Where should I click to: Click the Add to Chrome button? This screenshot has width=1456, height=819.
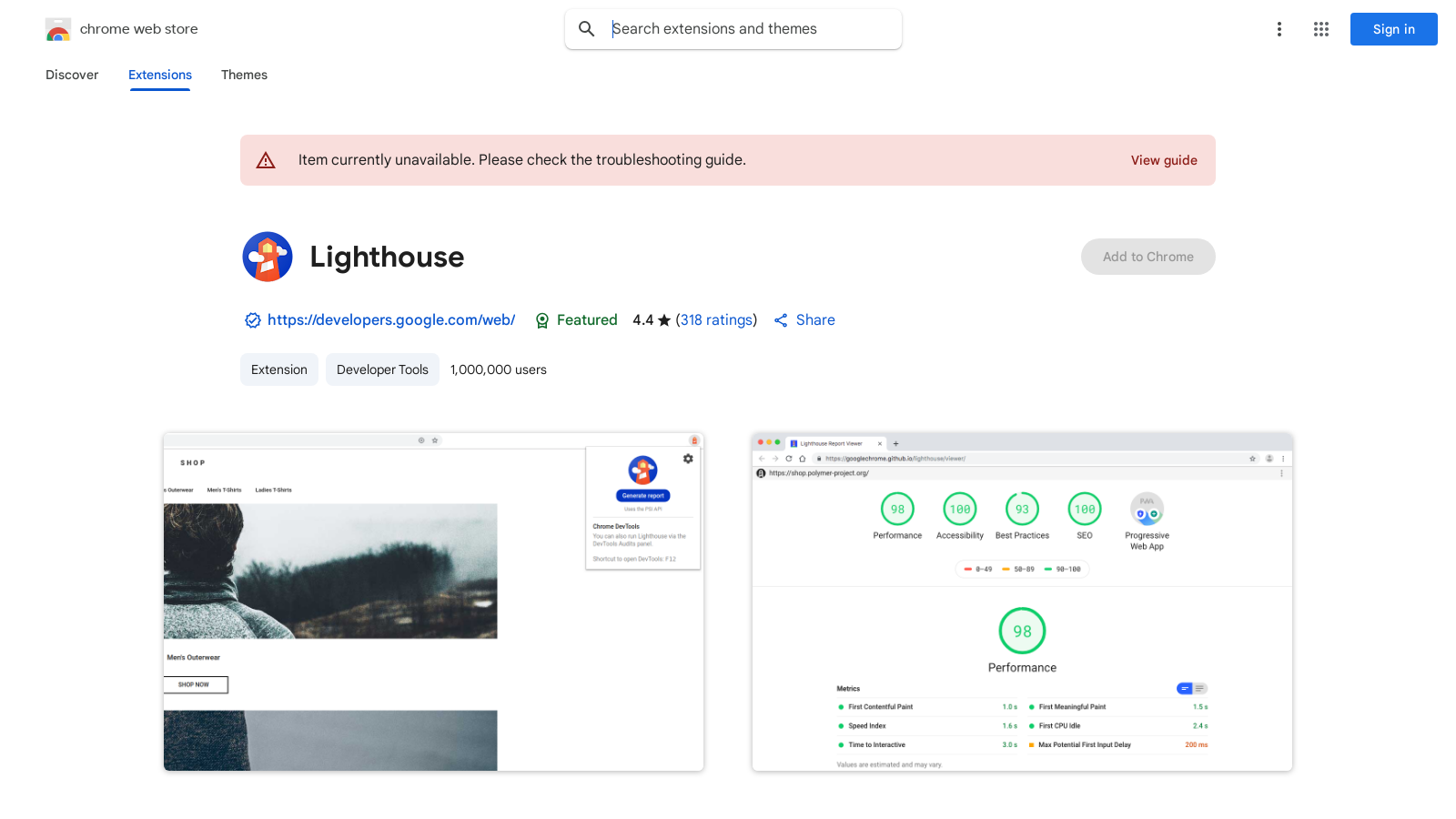click(x=1148, y=257)
